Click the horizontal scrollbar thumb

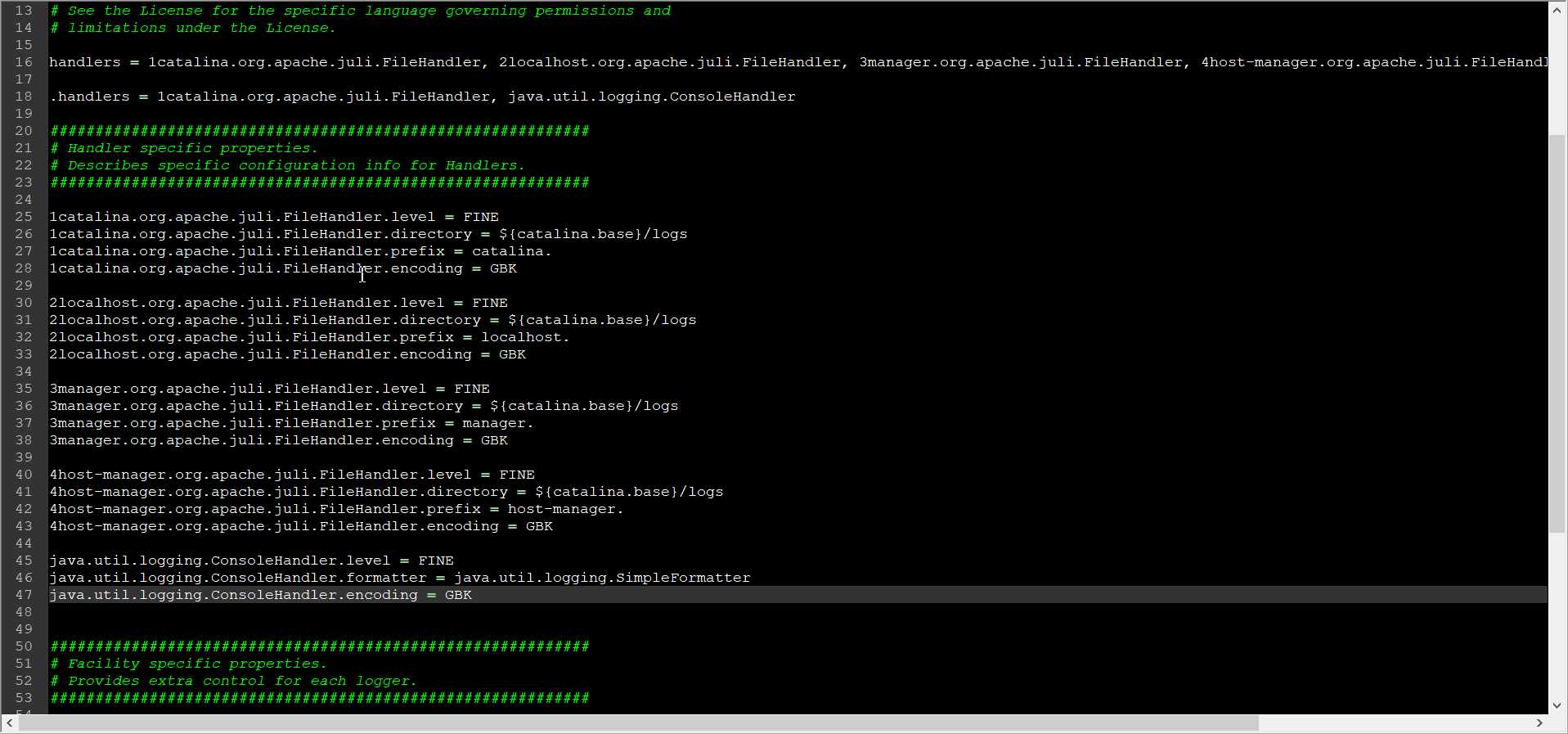point(639,723)
